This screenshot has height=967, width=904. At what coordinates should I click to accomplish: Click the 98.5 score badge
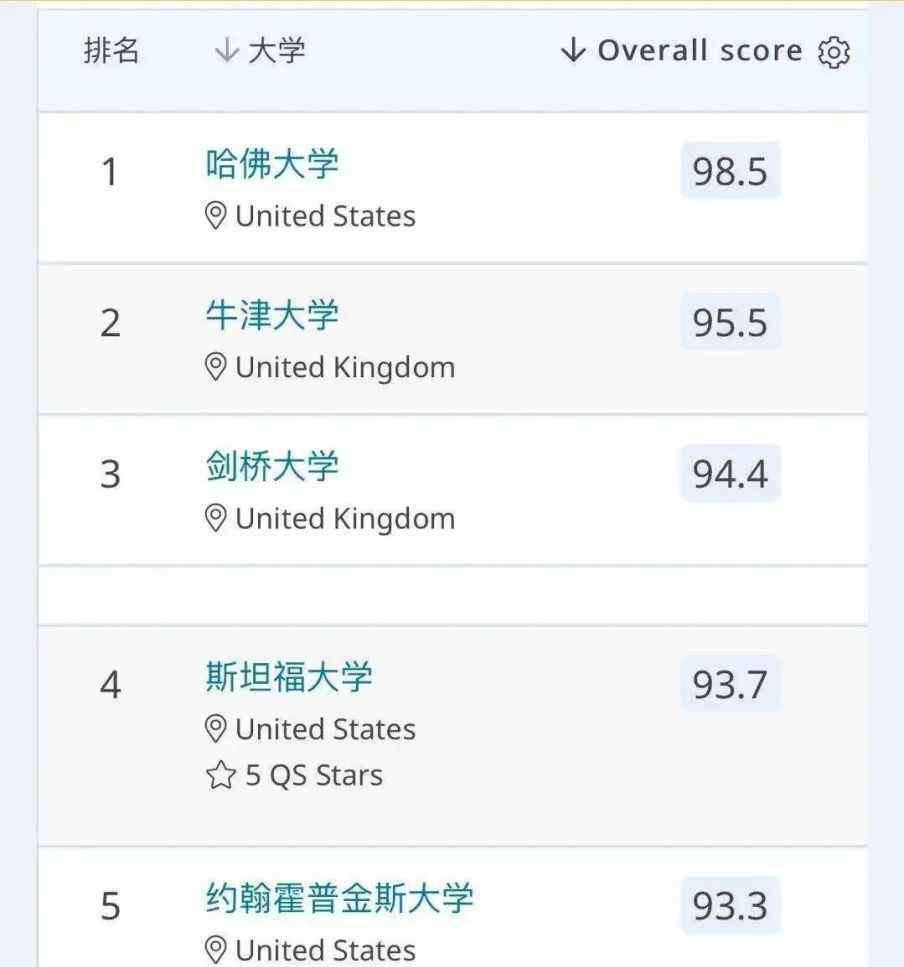click(730, 172)
